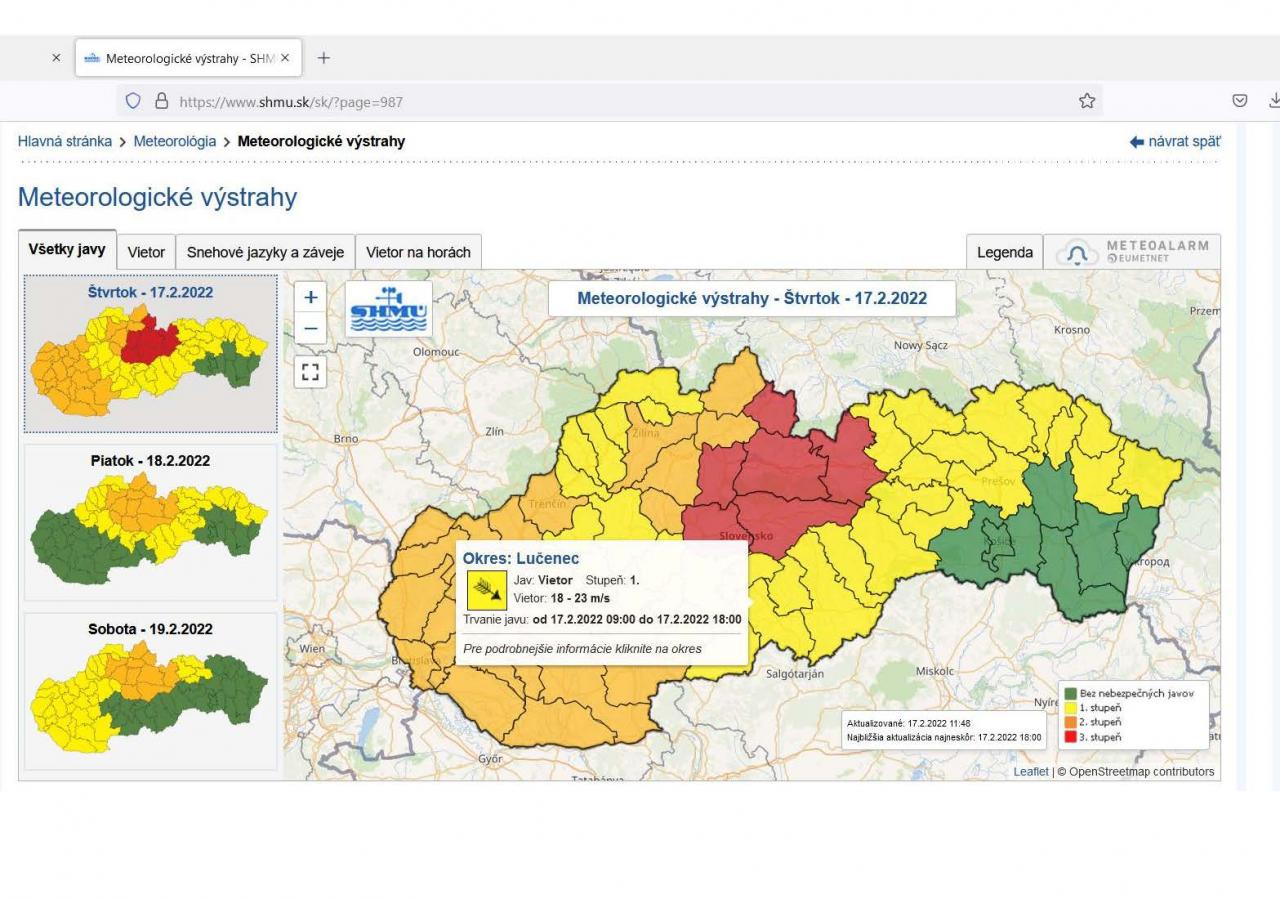1280x899 pixels.
Task: Open a new browser tab
Action: pyautogui.click(x=323, y=58)
